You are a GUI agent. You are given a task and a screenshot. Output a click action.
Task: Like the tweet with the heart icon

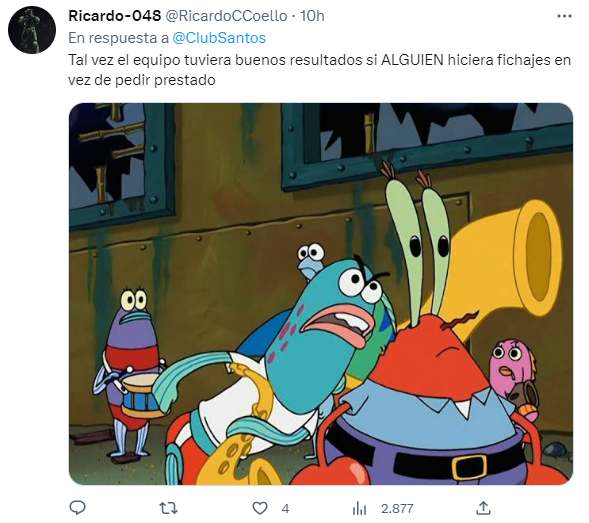pyautogui.click(x=260, y=508)
